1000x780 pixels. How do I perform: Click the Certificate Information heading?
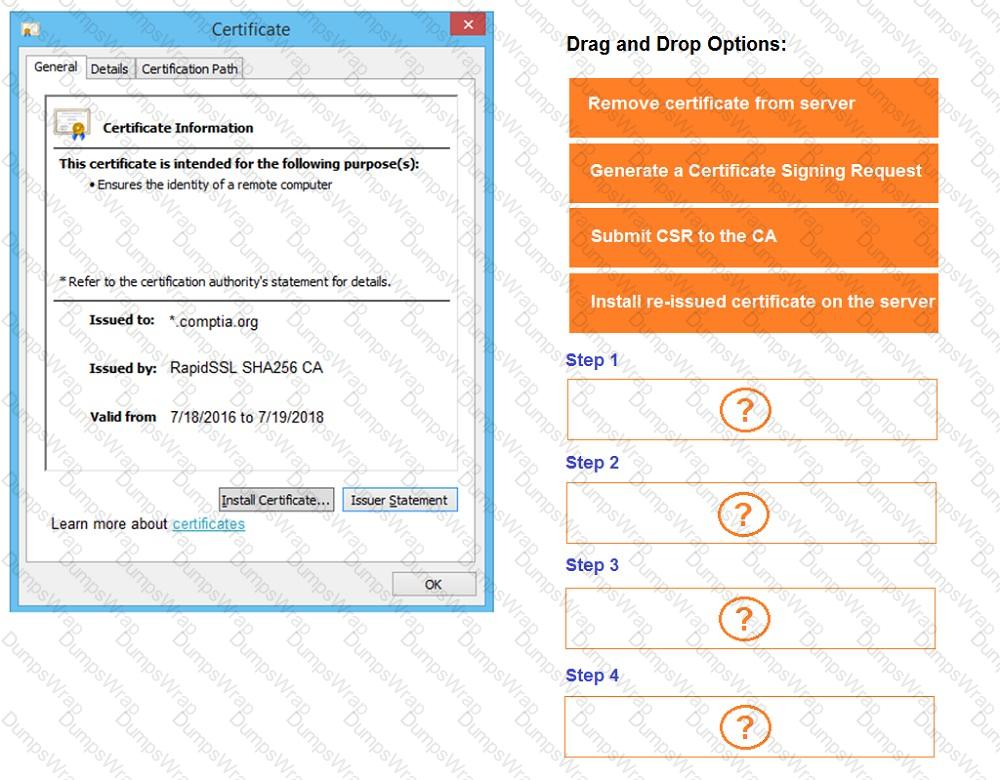pyautogui.click(x=178, y=128)
